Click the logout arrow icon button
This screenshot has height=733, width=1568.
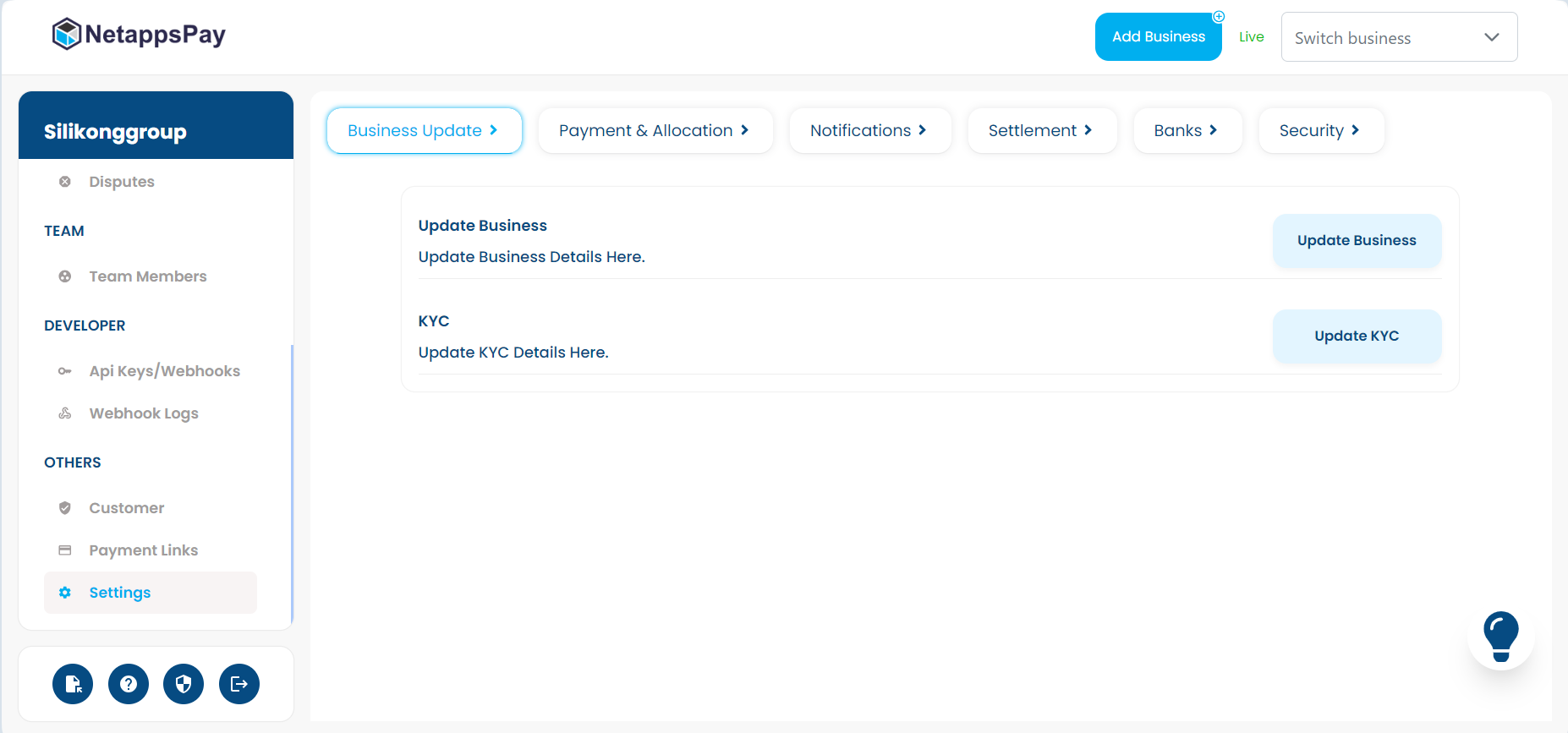click(x=239, y=684)
